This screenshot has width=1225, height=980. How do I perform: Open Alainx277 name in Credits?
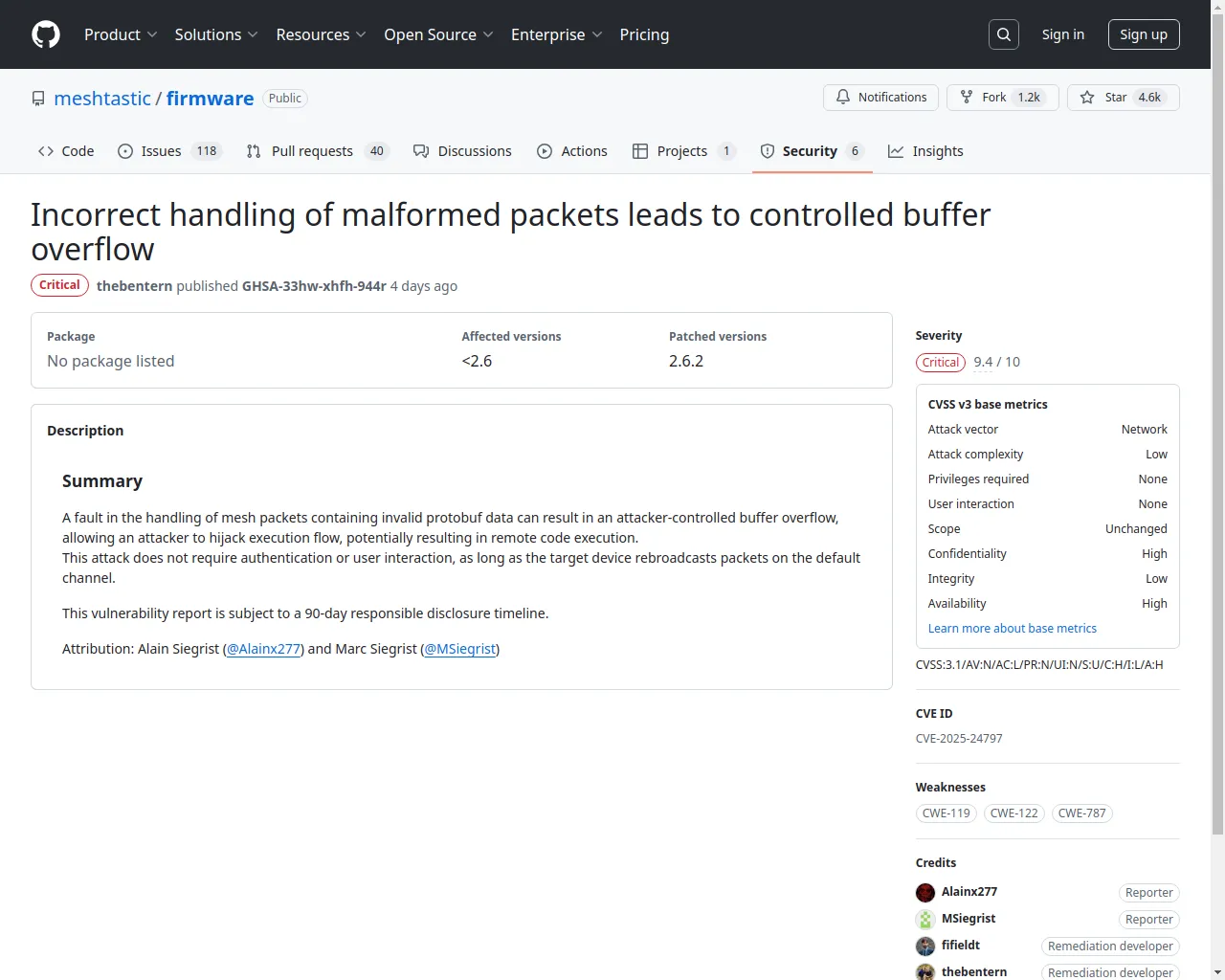[x=969, y=892]
